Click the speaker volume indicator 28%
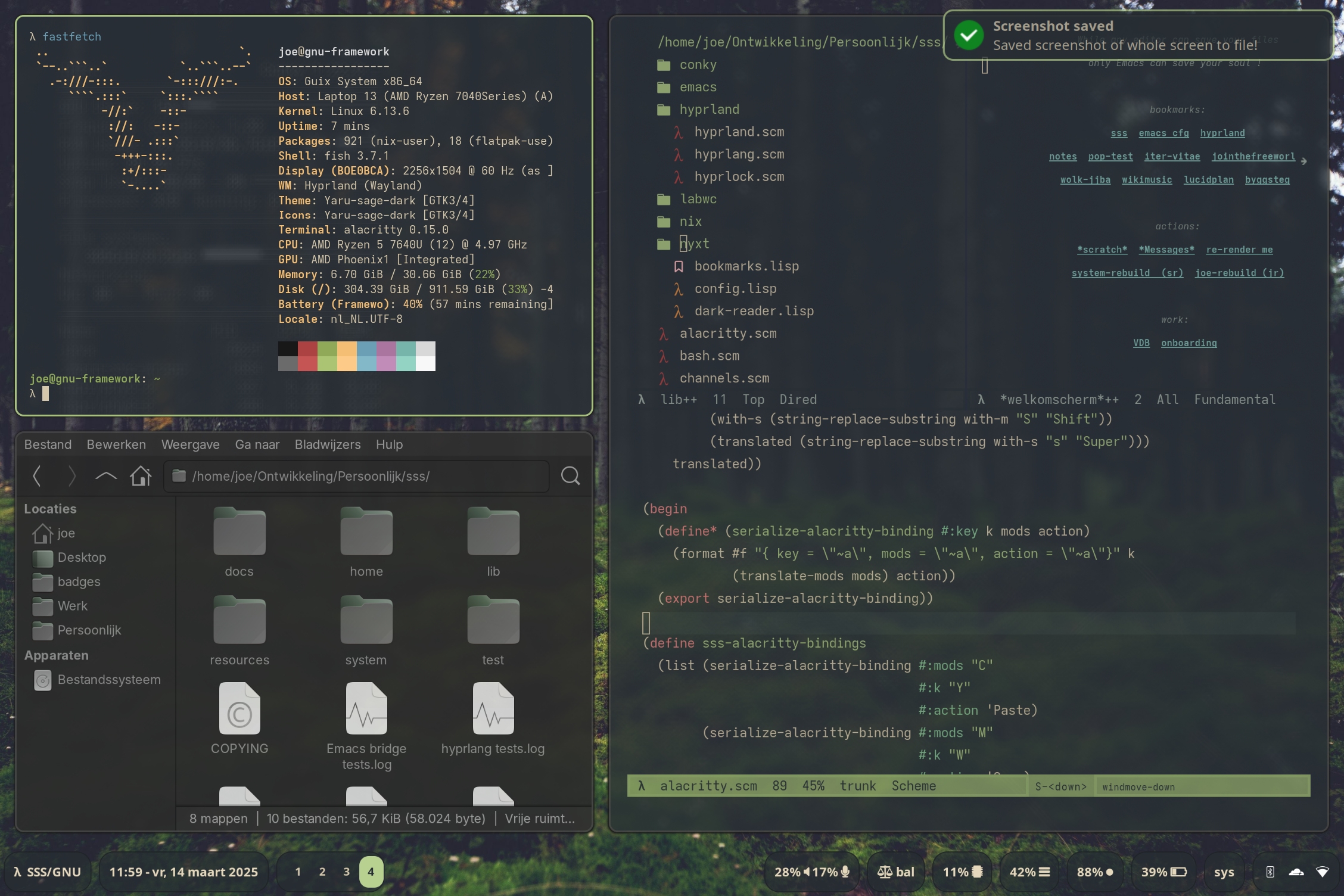 pyautogui.click(x=792, y=872)
